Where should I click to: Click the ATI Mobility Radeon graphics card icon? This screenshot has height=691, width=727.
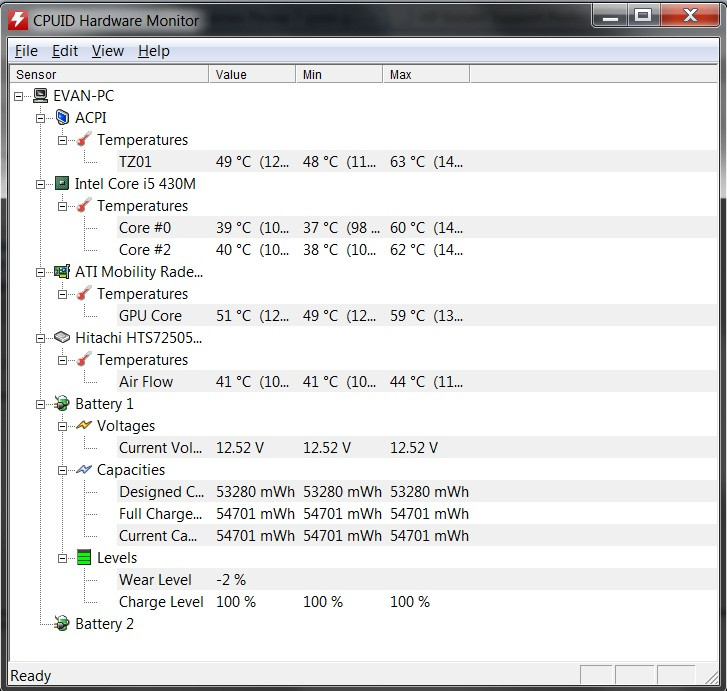62,271
